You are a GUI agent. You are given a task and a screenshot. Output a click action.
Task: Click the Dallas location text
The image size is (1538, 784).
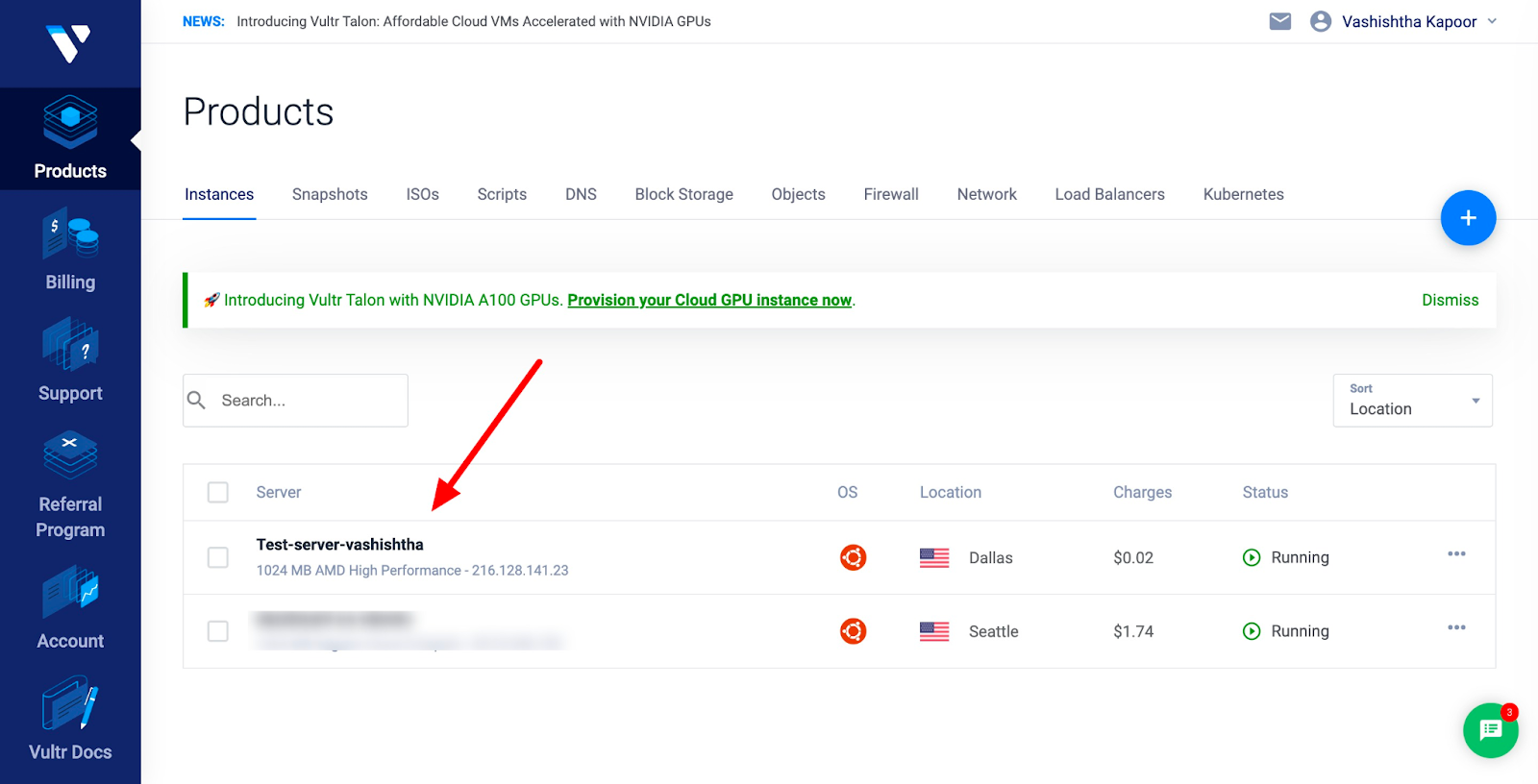pos(991,557)
